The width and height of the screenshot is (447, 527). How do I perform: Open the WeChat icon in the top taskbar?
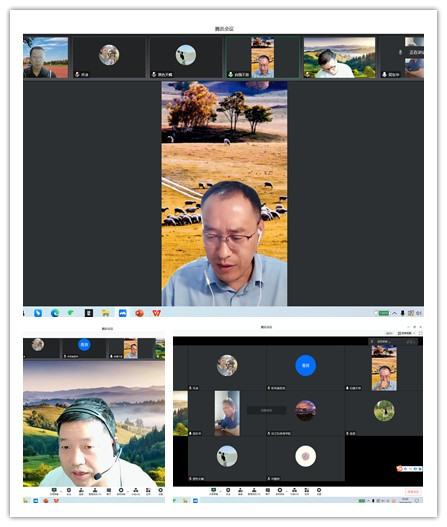coord(71,313)
